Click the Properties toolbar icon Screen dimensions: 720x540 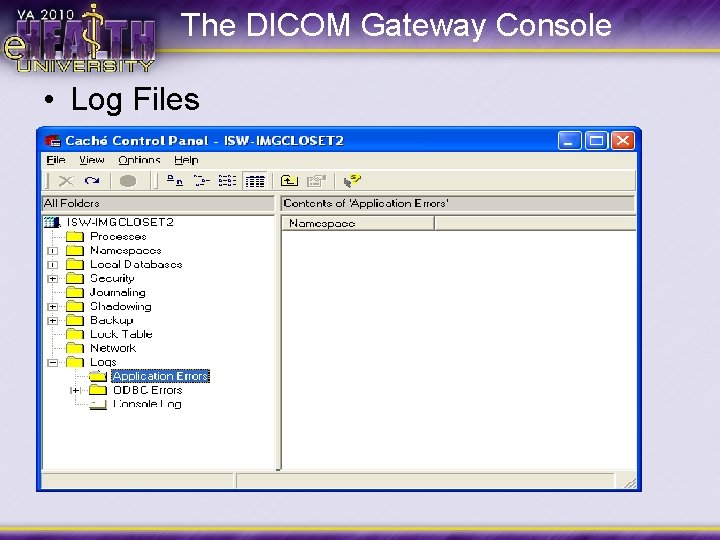pos(316,181)
